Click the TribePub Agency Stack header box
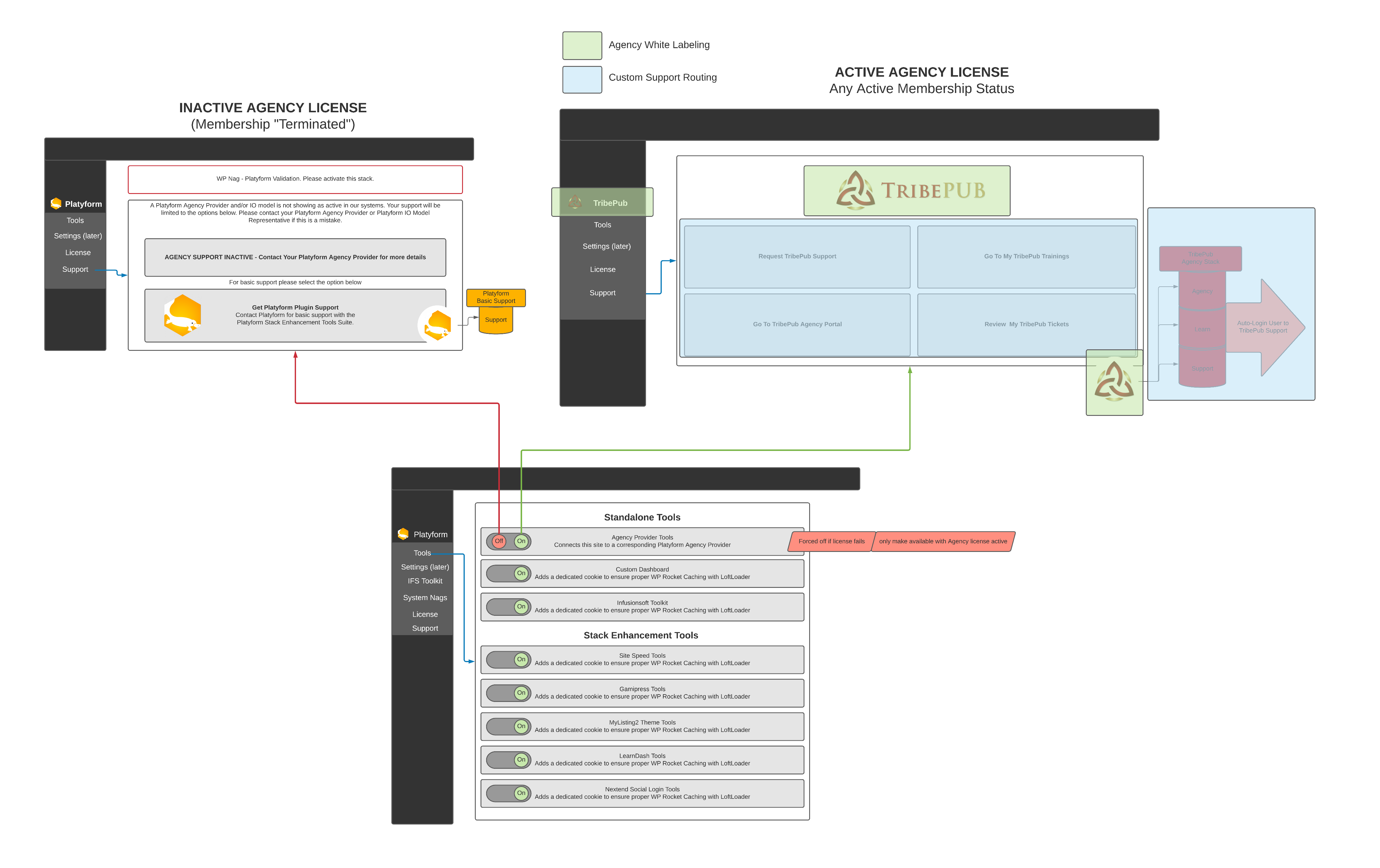 (1201, 258)
